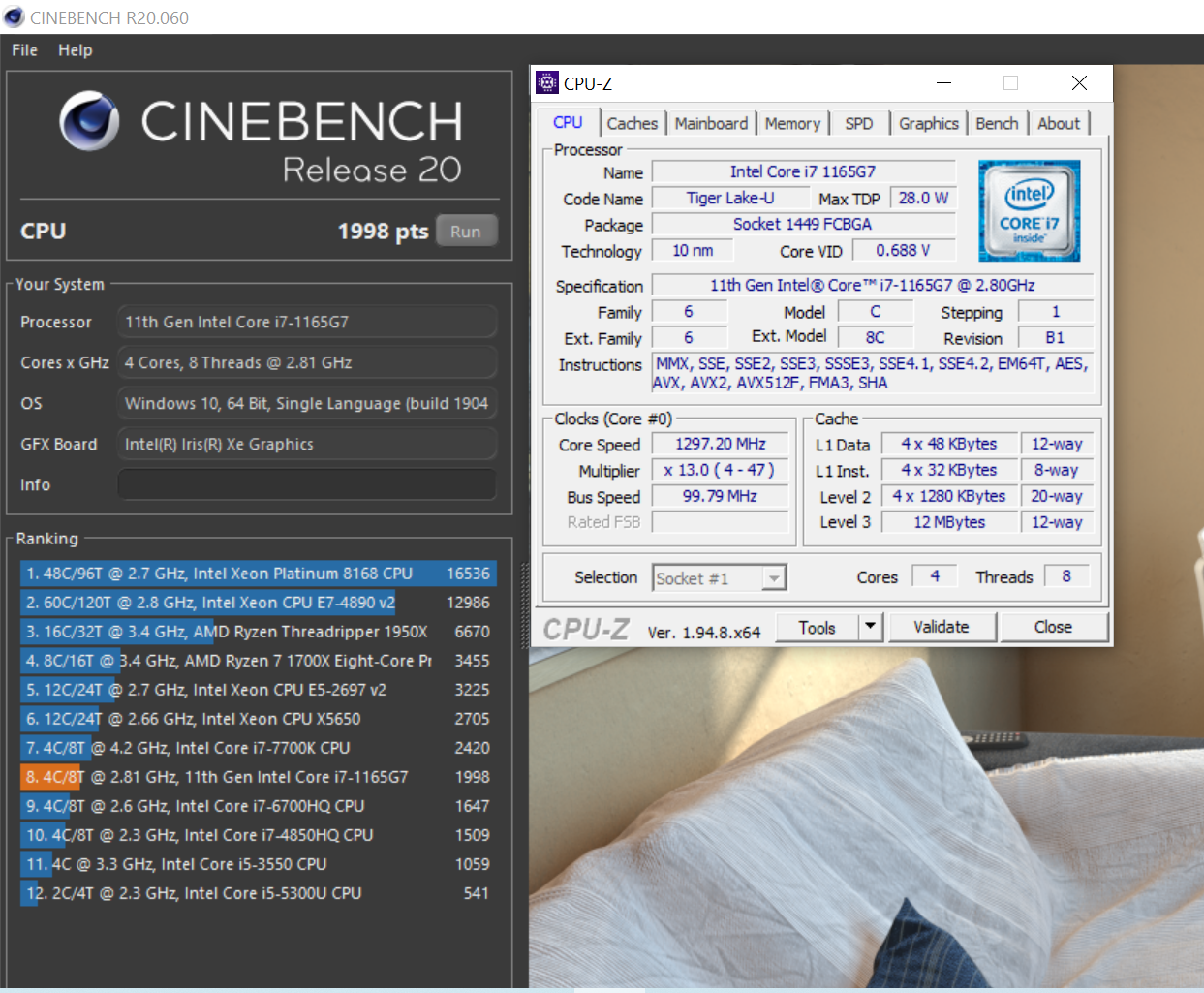
Task: Expand the Tools dropdown arrow
Action: pos(870,628)
